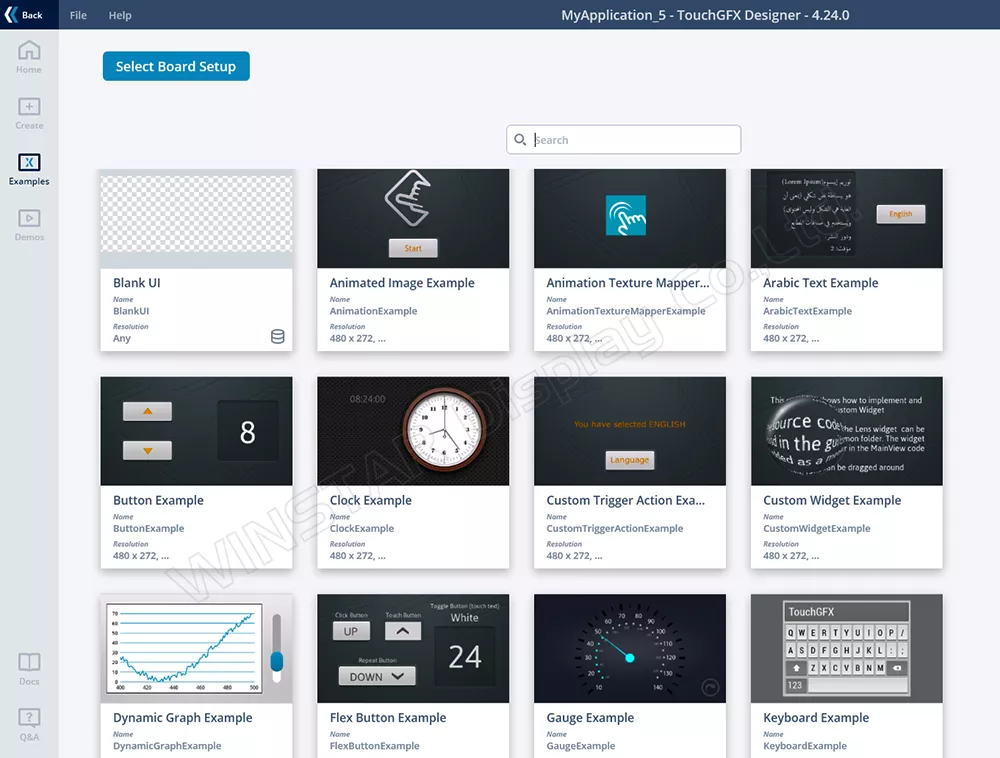The height and width of the screenshot is (758, 1000).
Task: Choose the Animated Image Example card
Action: (413, 260)
